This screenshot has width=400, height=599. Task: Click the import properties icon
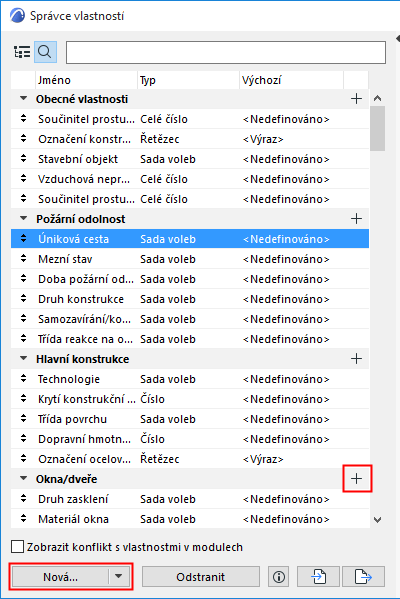pos(318,577)
